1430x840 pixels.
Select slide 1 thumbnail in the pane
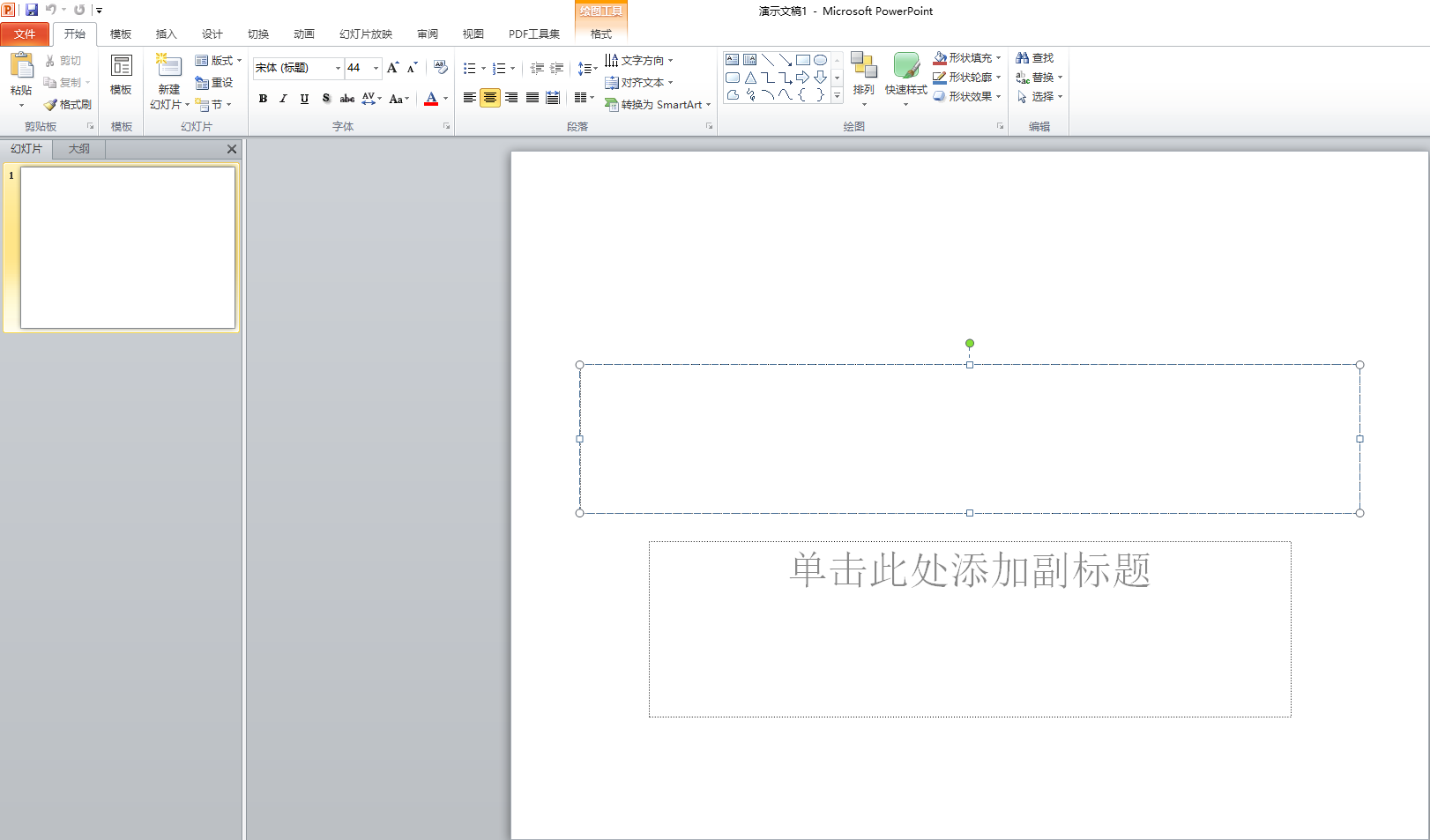128,248
